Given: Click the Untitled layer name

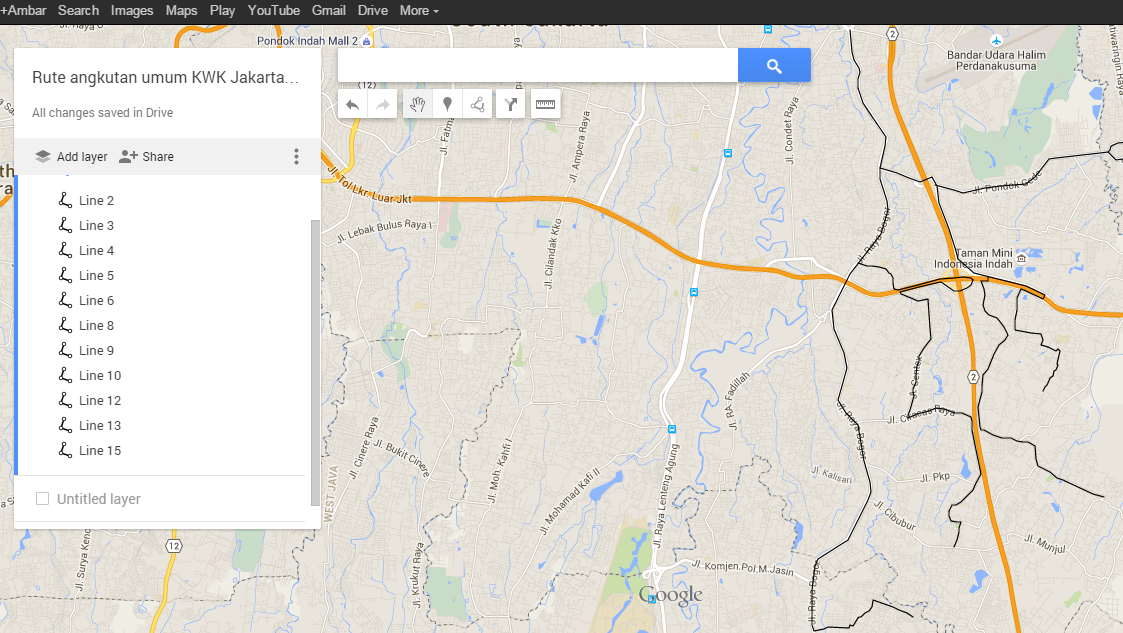Looking at the screenshot, I should [x=99, y=499].
